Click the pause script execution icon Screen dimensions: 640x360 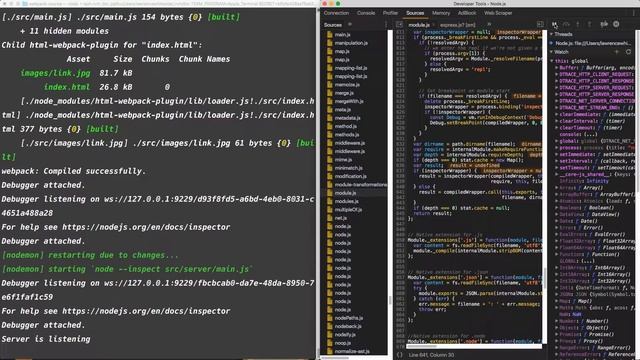point(554,24)
